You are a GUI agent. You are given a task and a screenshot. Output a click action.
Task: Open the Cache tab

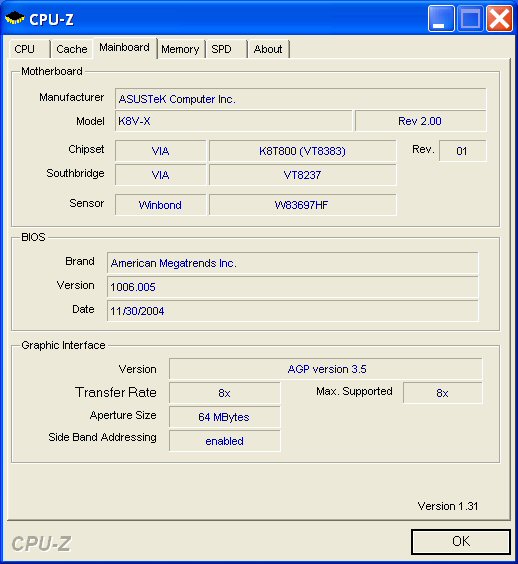[x=72, y=49]
